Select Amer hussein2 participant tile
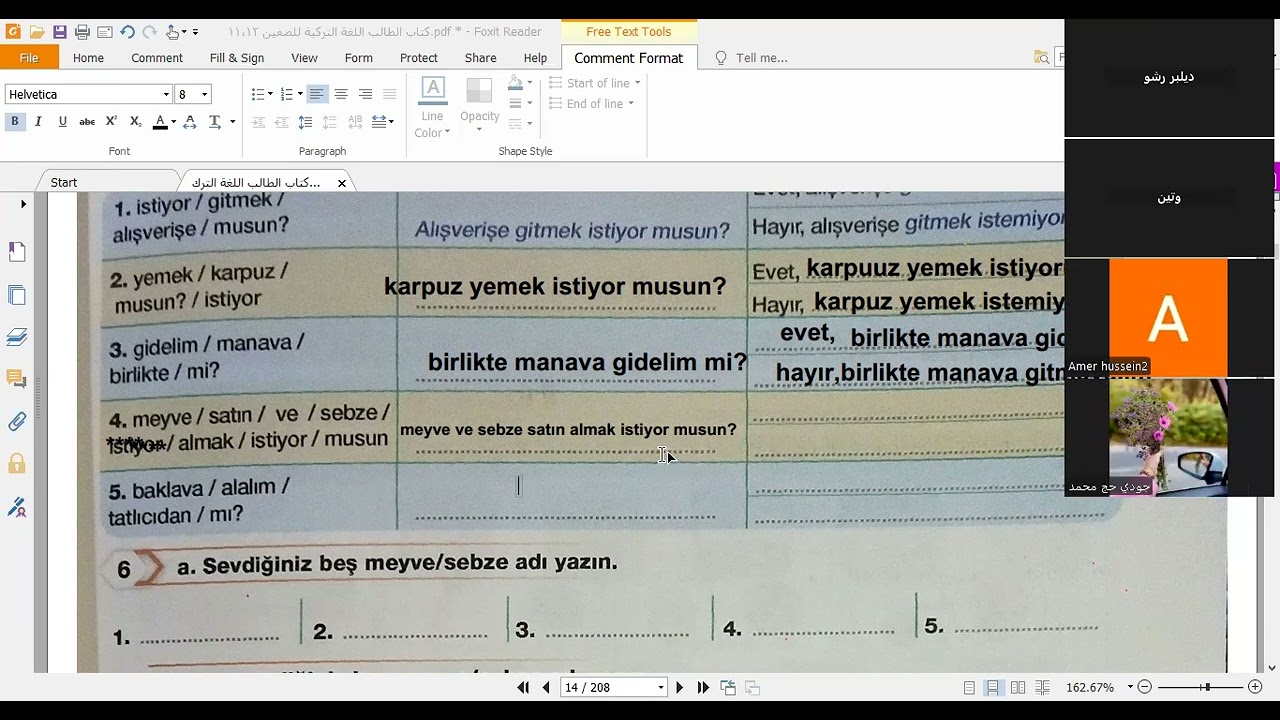1280x720 pixels. (1168, 318)
